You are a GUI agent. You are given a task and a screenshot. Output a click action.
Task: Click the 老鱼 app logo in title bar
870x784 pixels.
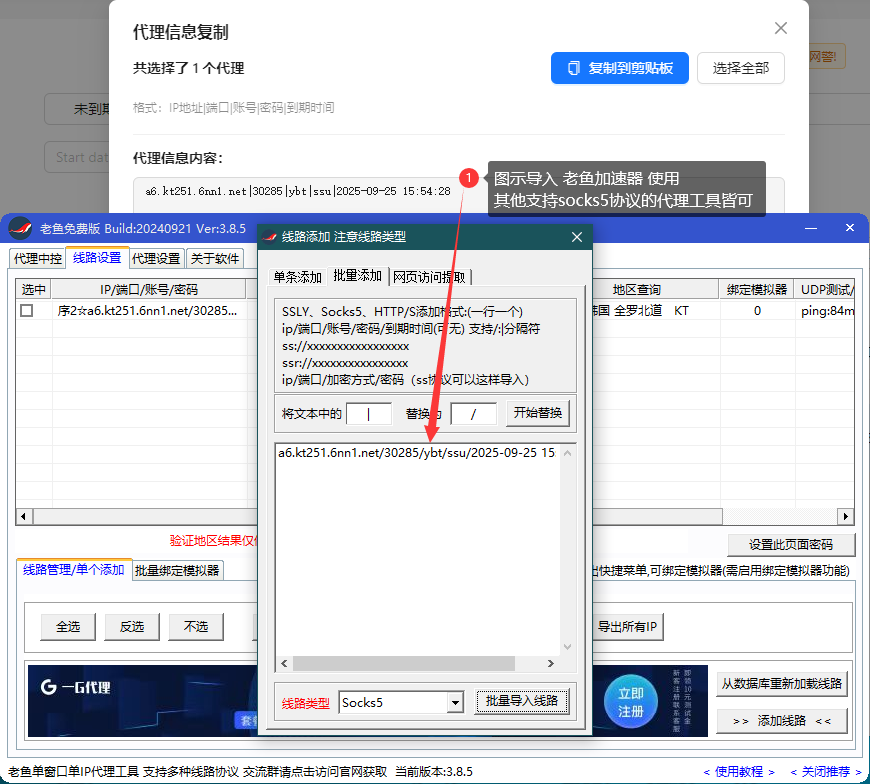pyautogui.click(x=20, y=228)
